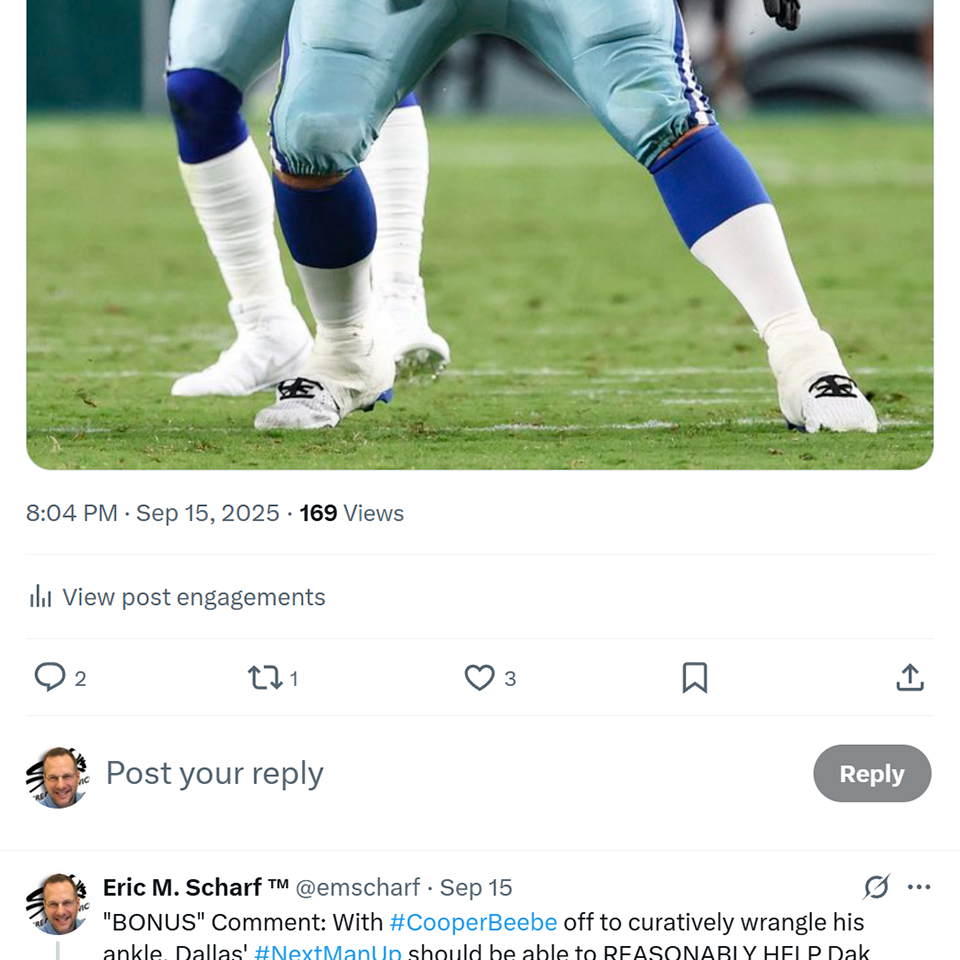Click the analytics bar chart icon
Viewport: 960px width, 960px height.
click(41, 597)
